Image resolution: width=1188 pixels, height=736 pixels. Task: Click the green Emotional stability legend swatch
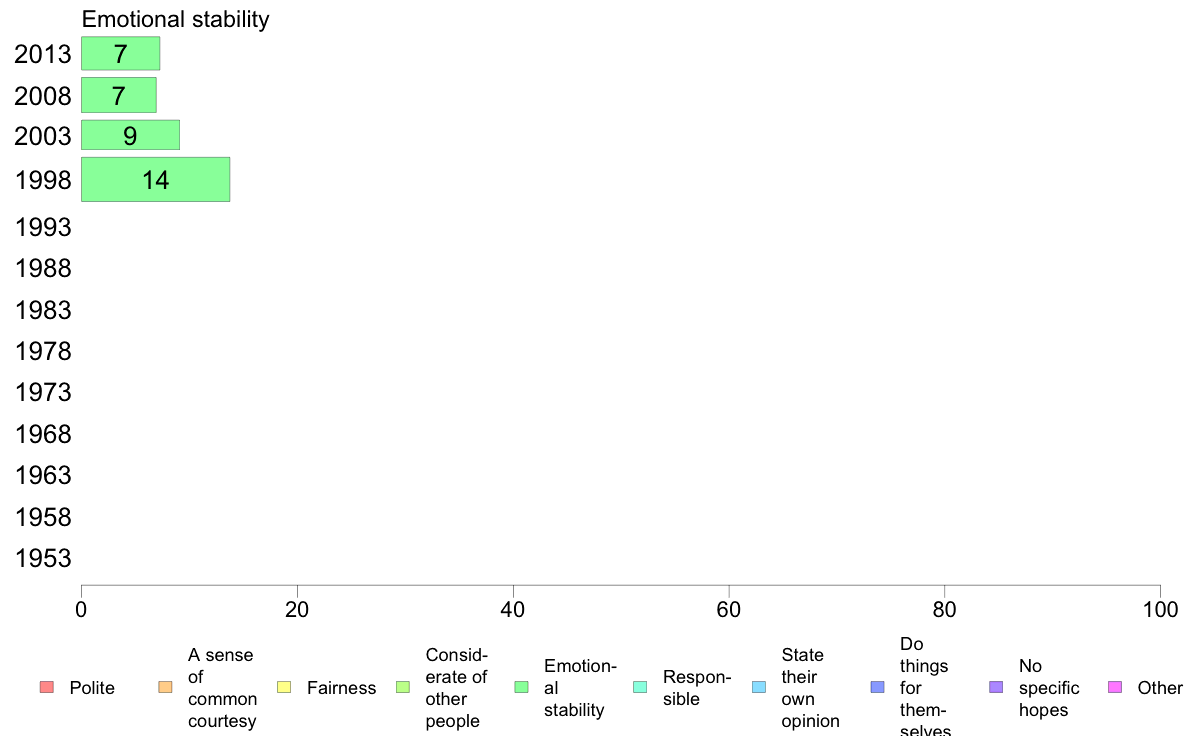(521, 687)
